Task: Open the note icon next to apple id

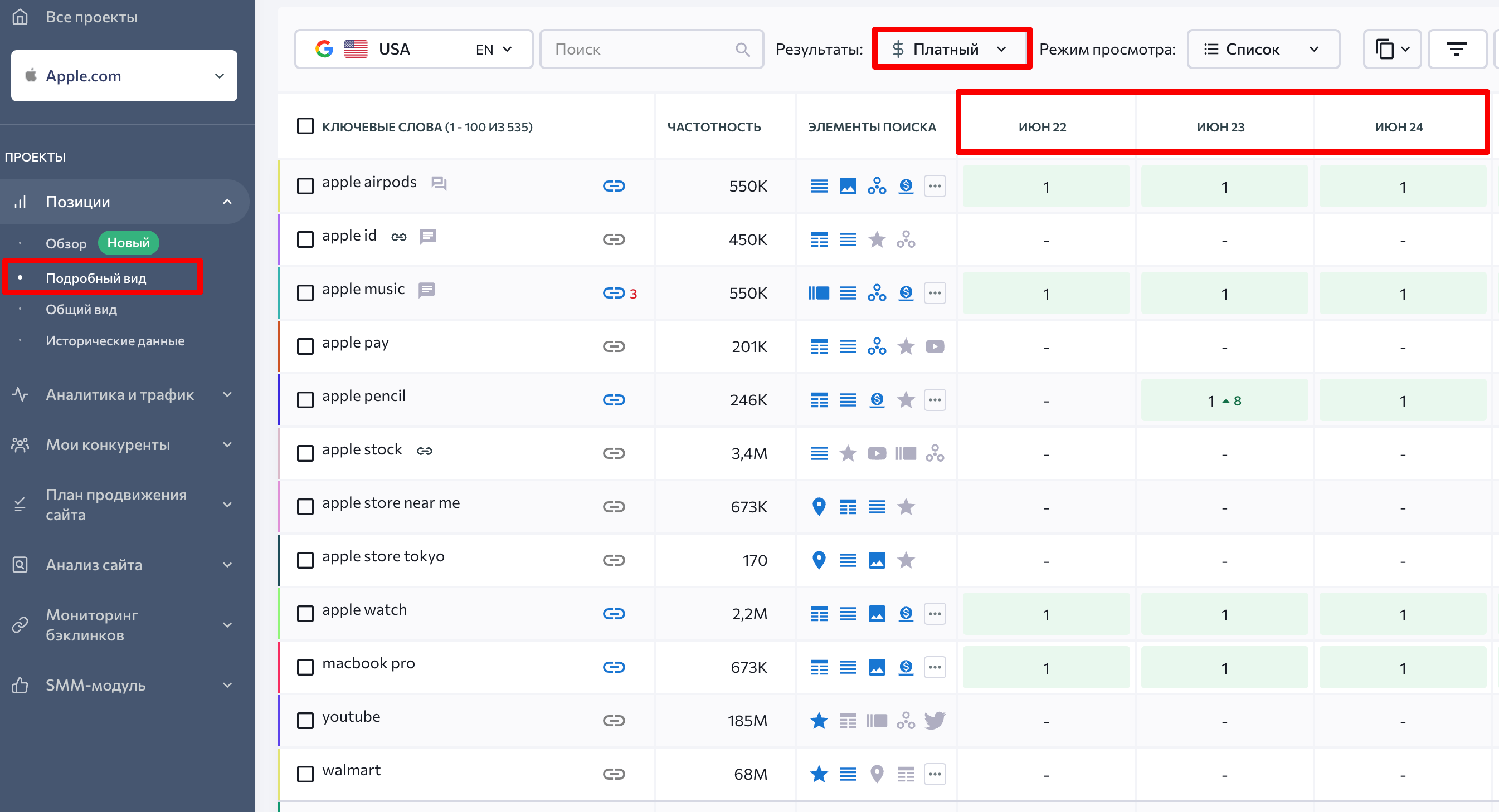Action: [x=428, y=237]
